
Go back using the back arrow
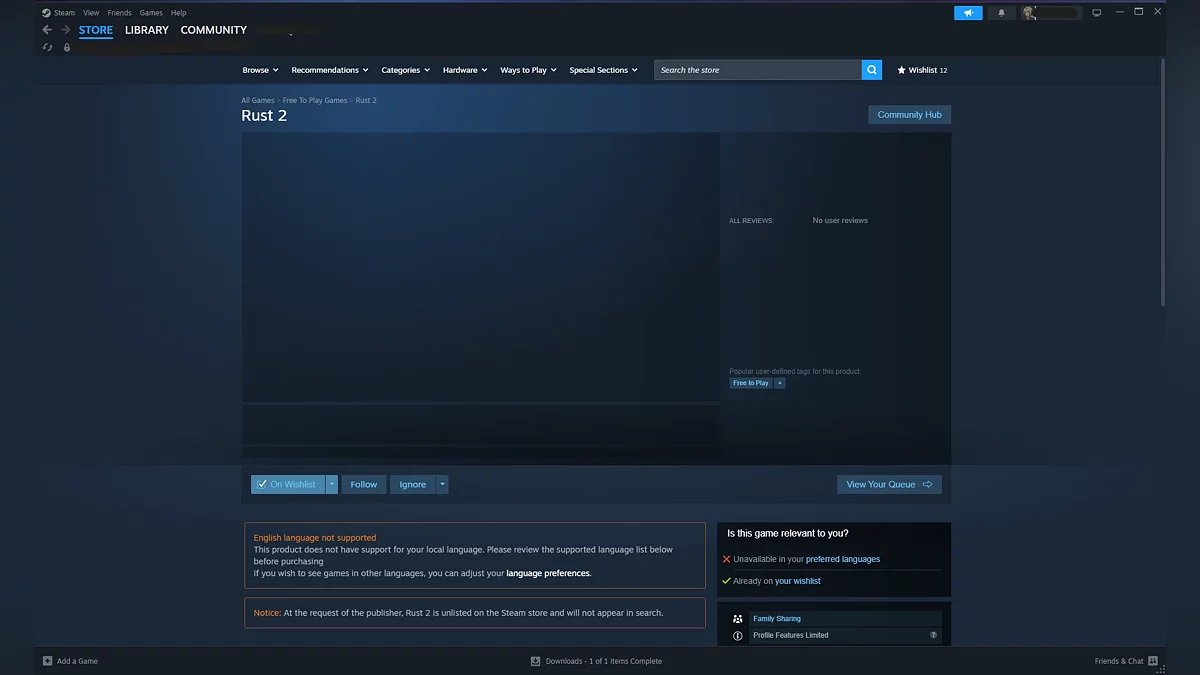[x=46, y=30]
